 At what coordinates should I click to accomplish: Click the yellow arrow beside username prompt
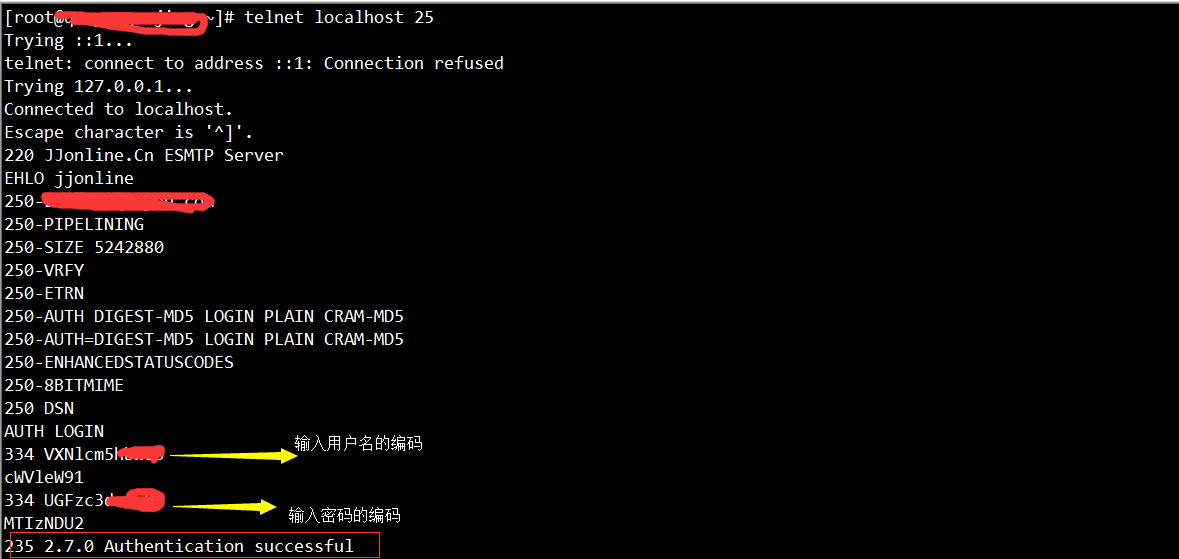coord(235,454)
